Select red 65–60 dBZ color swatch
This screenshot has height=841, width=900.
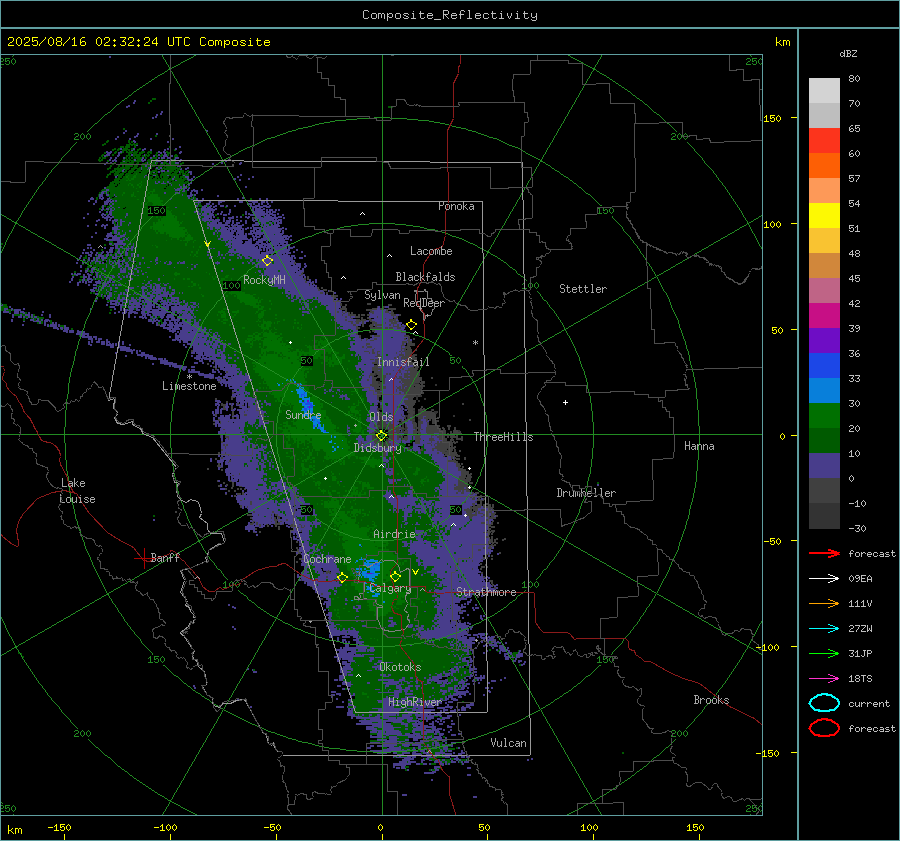pyautogui.click(x=824, y=141)
